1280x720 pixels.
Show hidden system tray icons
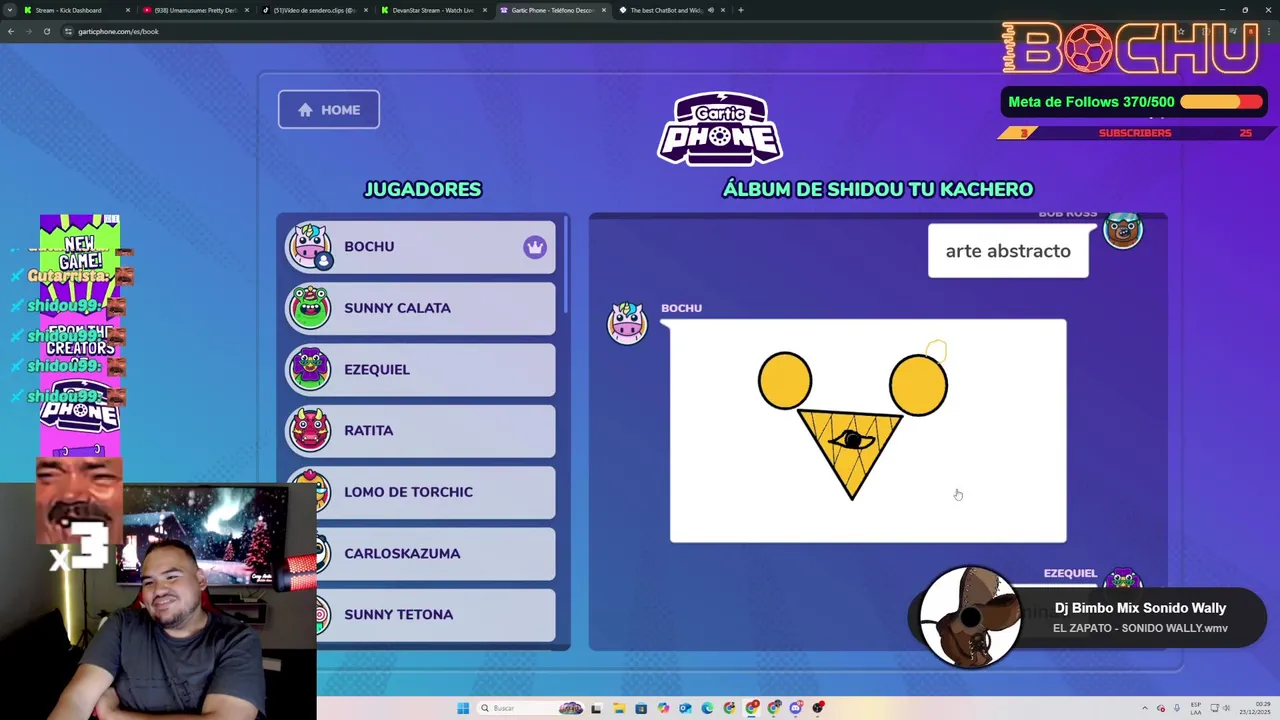click(1145, 708)
